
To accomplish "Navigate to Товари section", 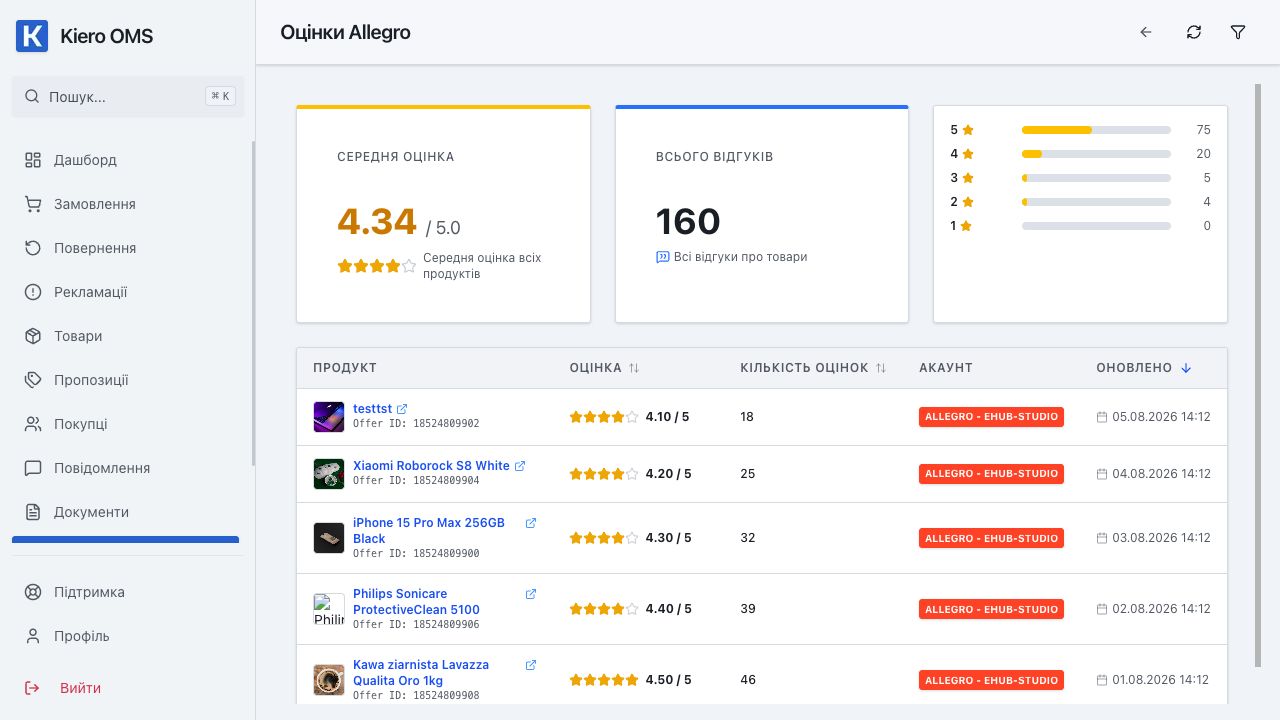I will [x=126, y=336].
